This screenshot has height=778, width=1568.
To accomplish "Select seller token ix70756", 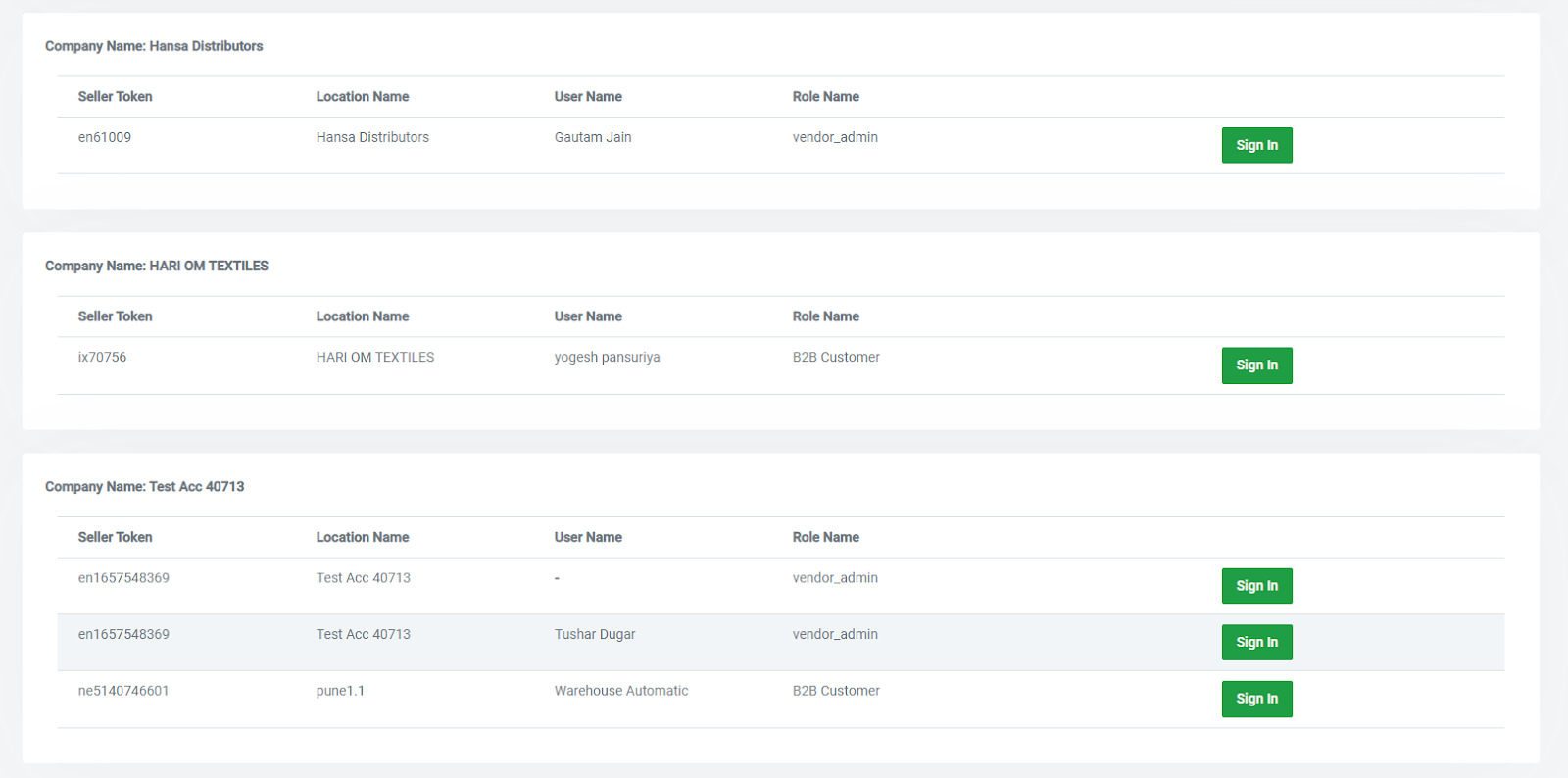I will coord(102,357).
